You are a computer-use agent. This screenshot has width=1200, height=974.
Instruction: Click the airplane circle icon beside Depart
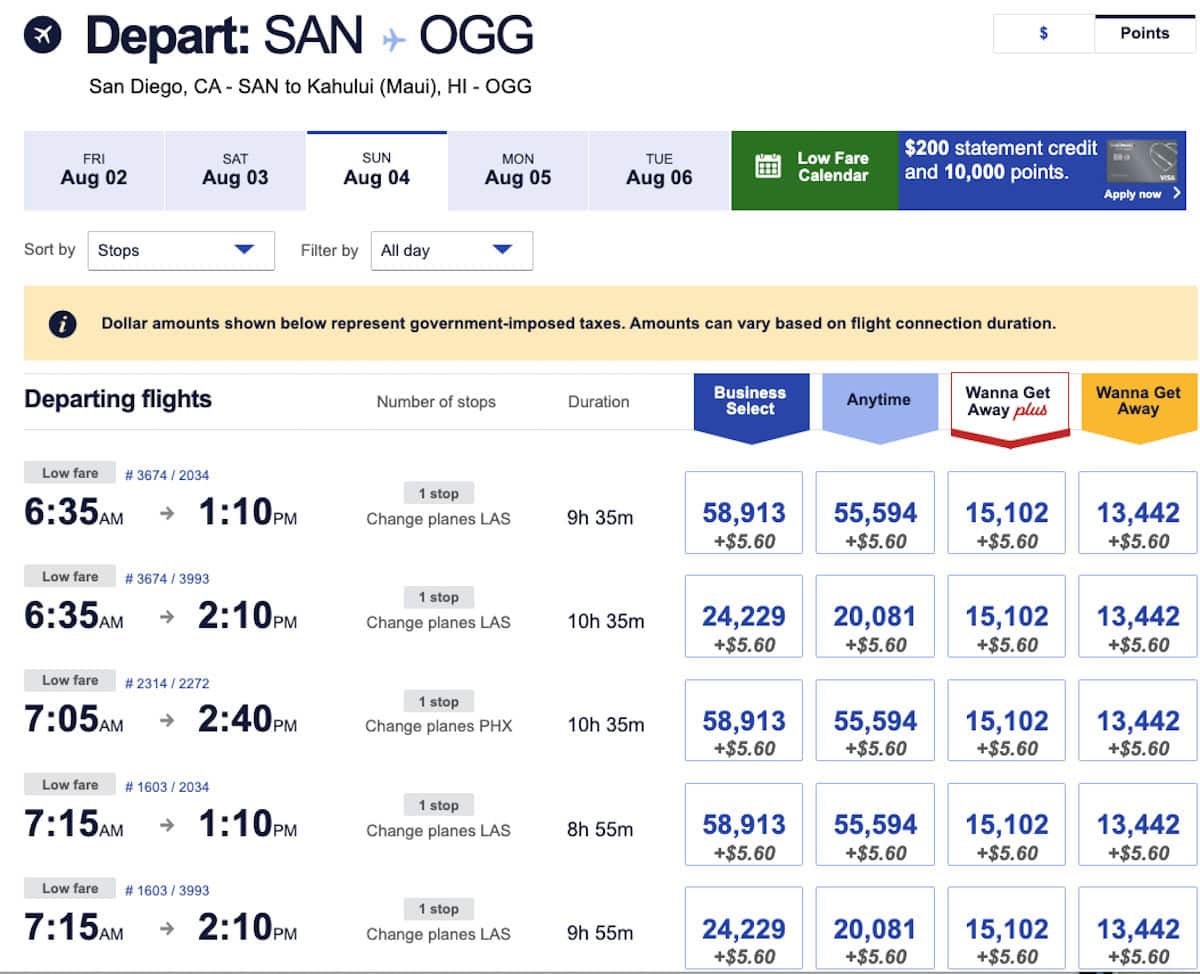click(42, 36)
